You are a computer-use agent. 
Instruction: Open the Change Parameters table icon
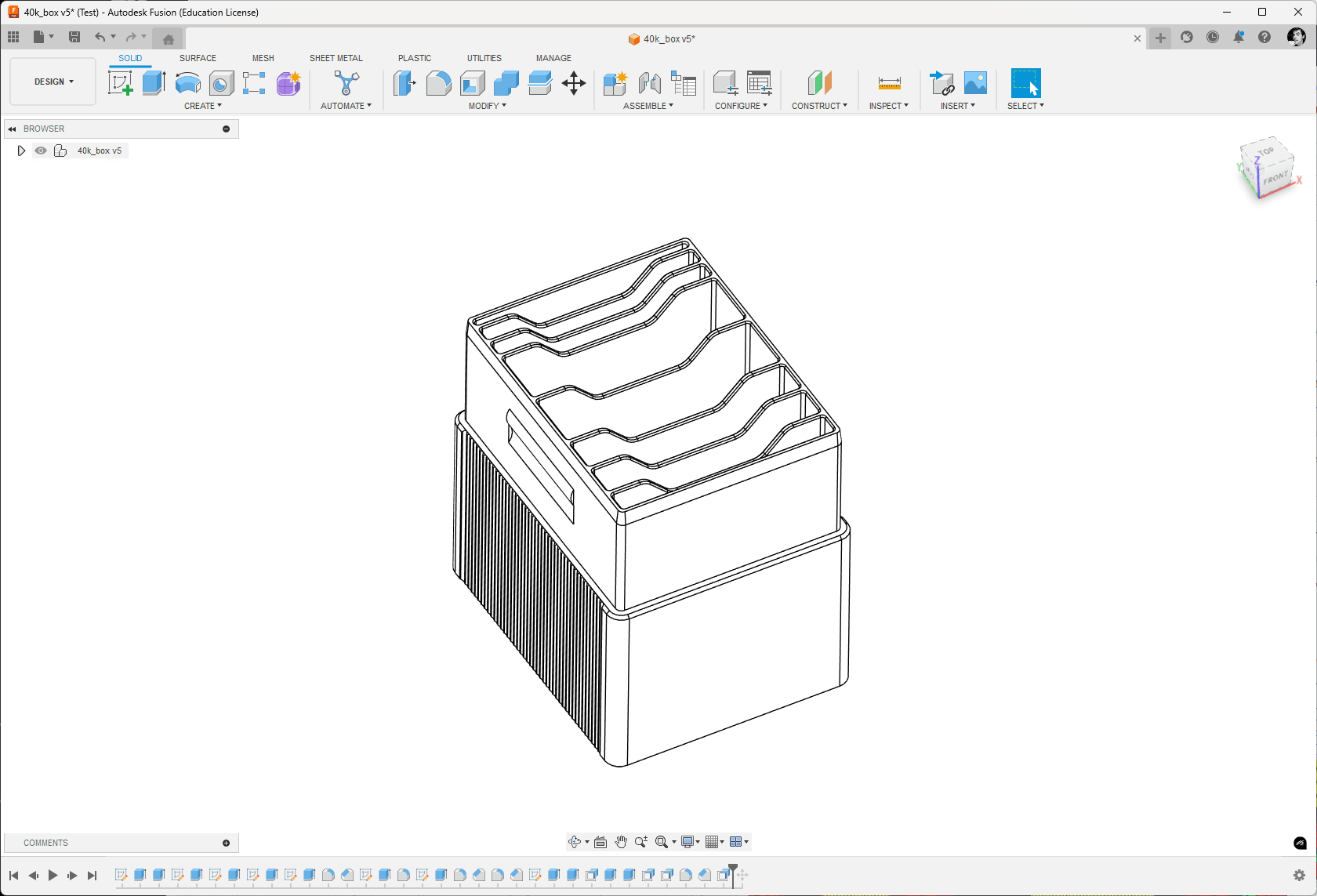click(759, 82)
